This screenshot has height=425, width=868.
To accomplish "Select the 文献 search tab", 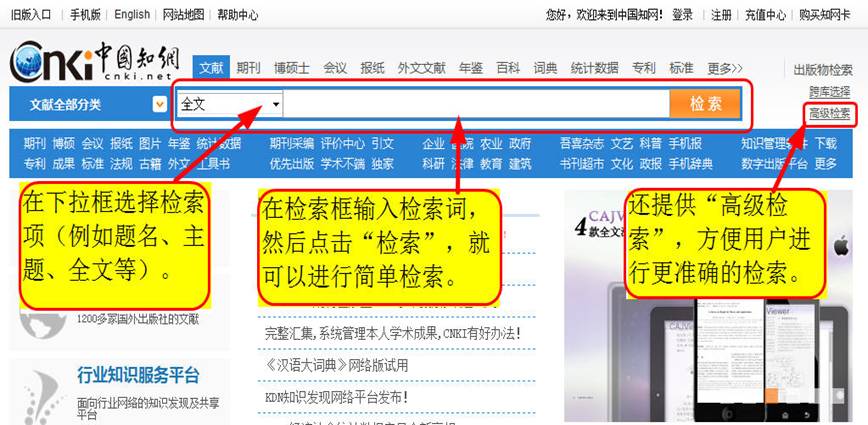I will point(211,68).
